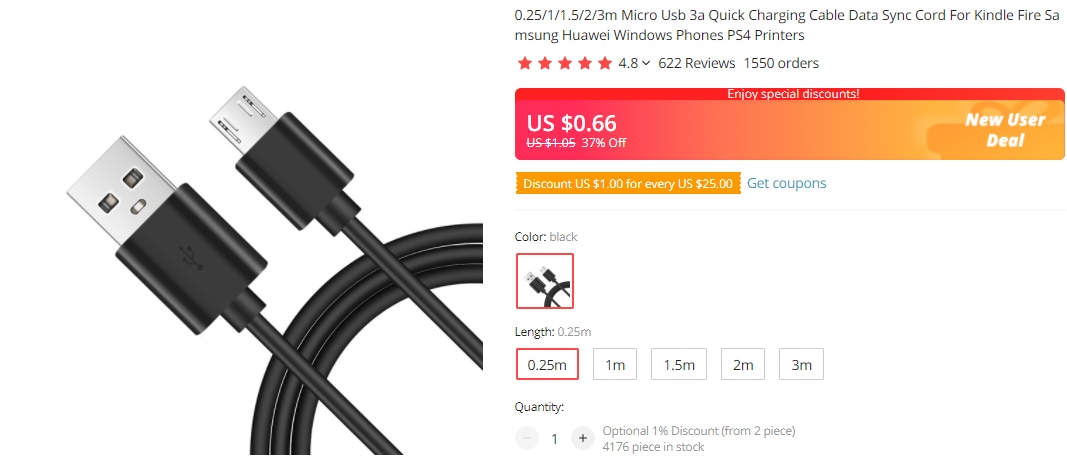Click the New User Deal badge

point(1005,130)
